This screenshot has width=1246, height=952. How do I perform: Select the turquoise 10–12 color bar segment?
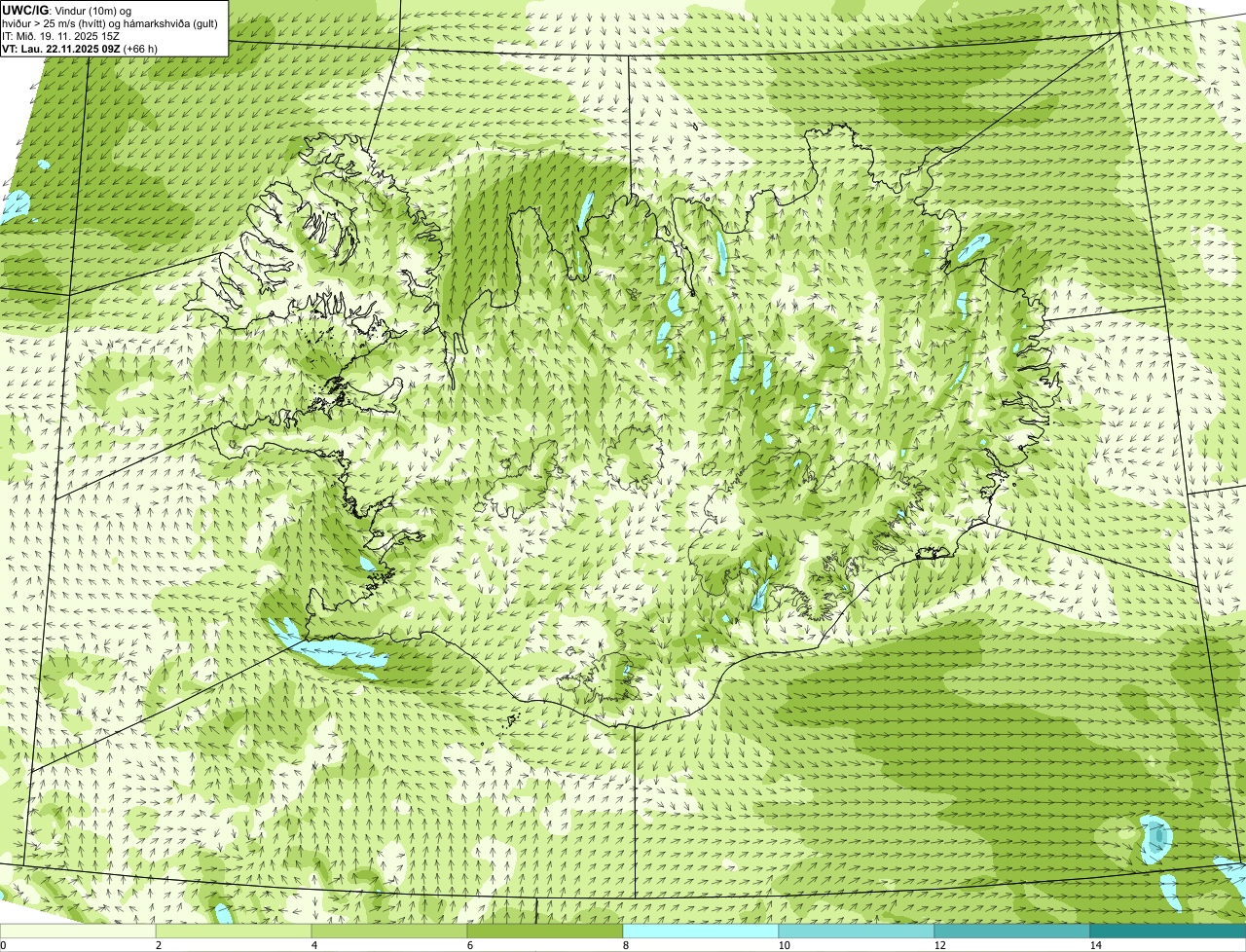pos(857,931)
